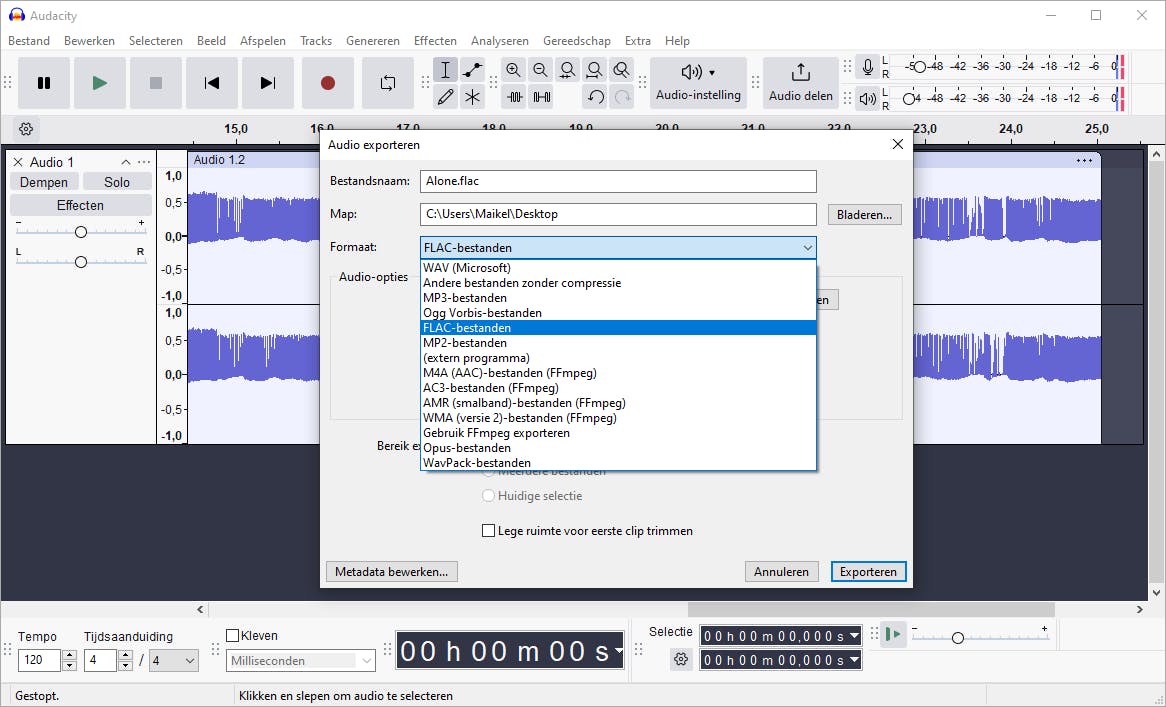Adjust the recording level slider knob
The image size is (1166, 707).
pos(919,67)
